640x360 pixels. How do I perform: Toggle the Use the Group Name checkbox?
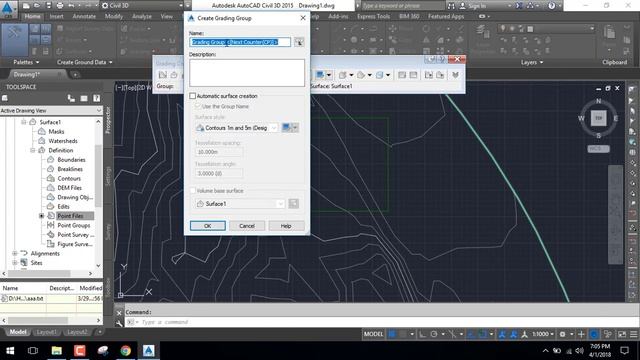point(198,106)
